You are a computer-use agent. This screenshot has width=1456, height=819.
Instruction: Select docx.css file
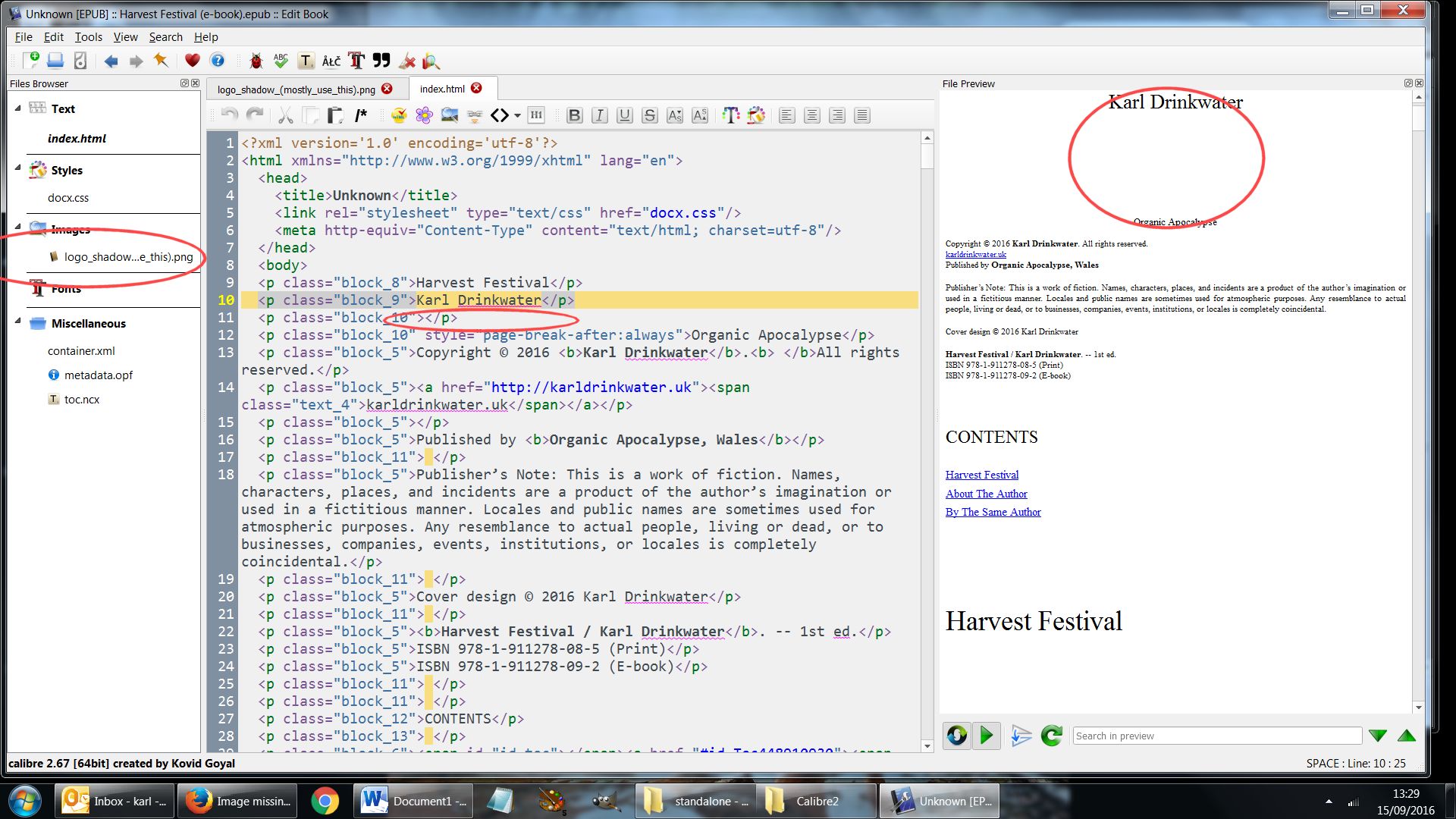pyautogui.click(x=68, y=198)
